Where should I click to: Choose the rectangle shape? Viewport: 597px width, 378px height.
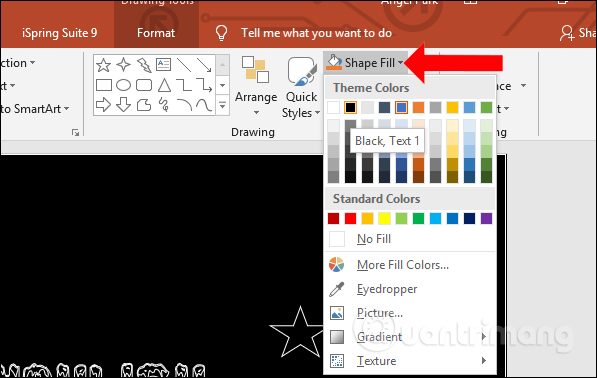pyautogui.click(x=104, y=85)
